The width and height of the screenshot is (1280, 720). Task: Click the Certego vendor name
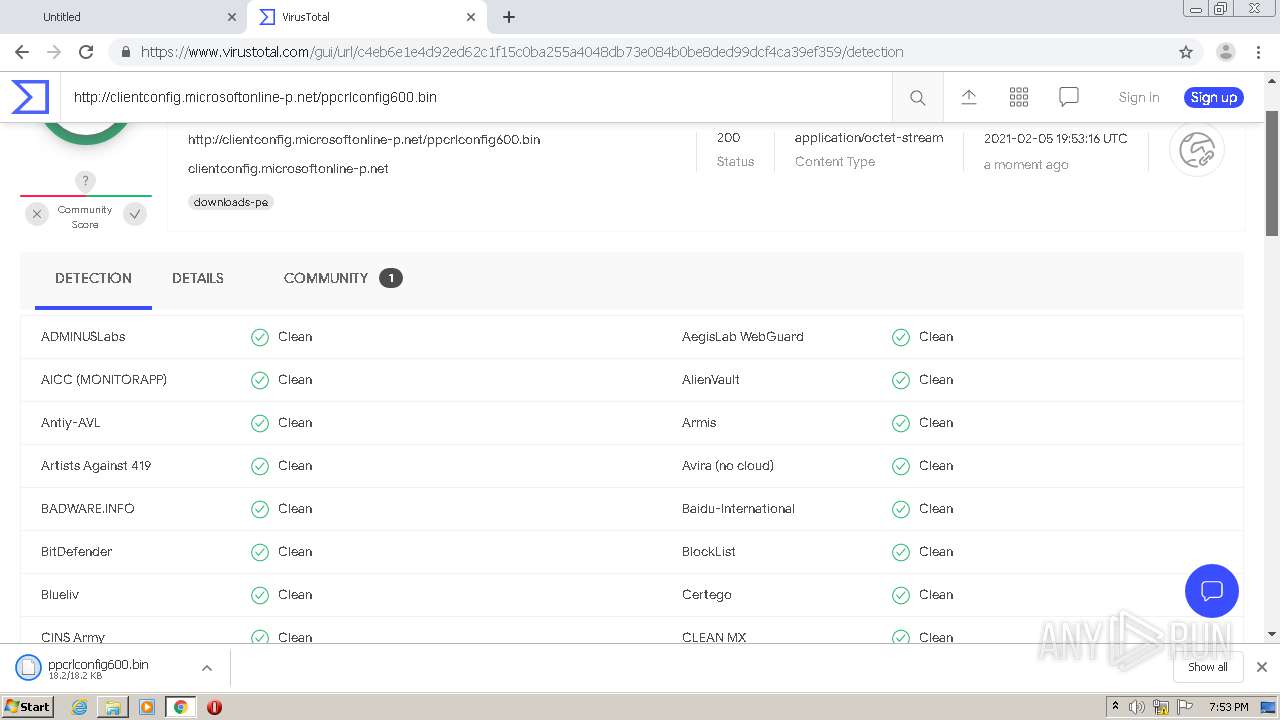coord(707,595)
